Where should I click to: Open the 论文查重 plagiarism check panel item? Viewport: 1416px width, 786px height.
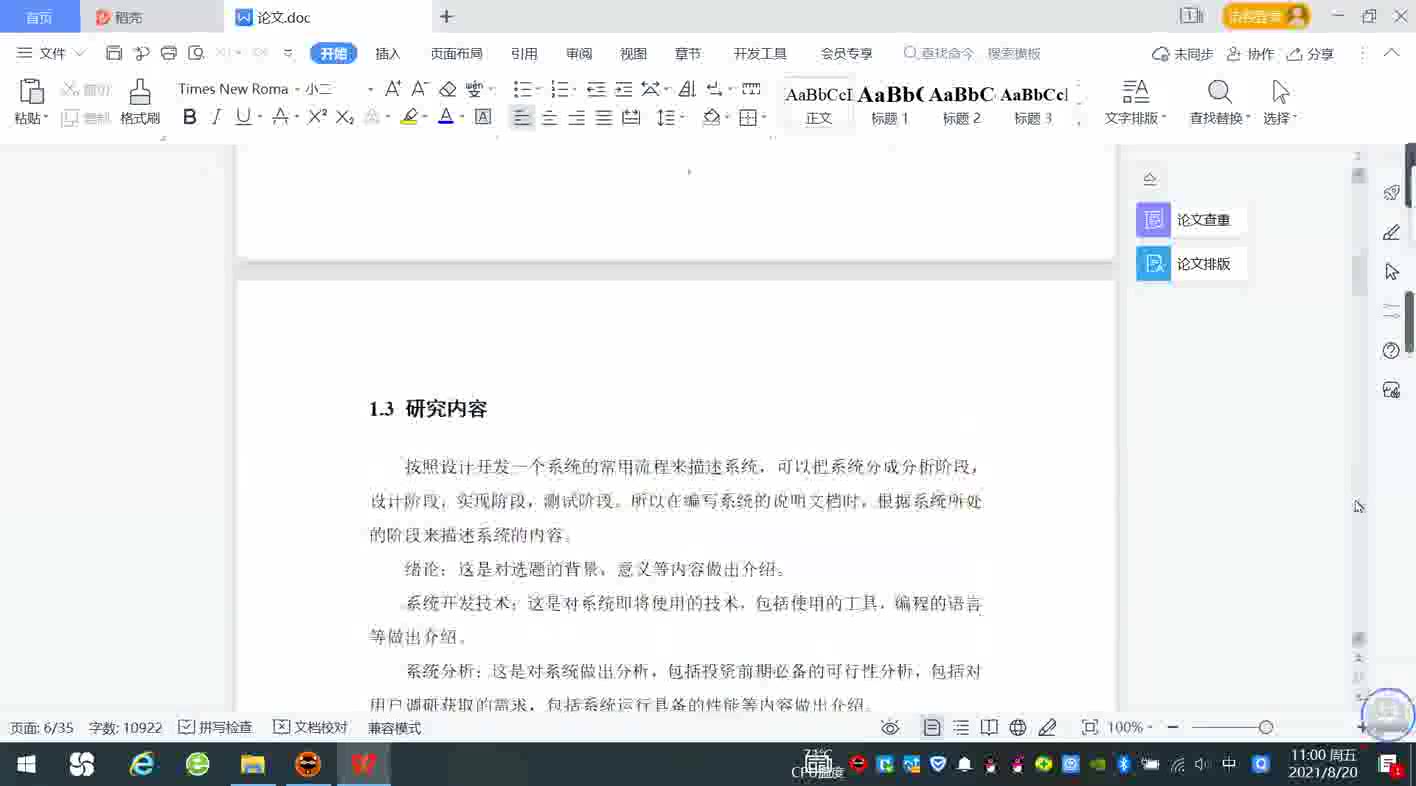click(x=1190, y=220)
